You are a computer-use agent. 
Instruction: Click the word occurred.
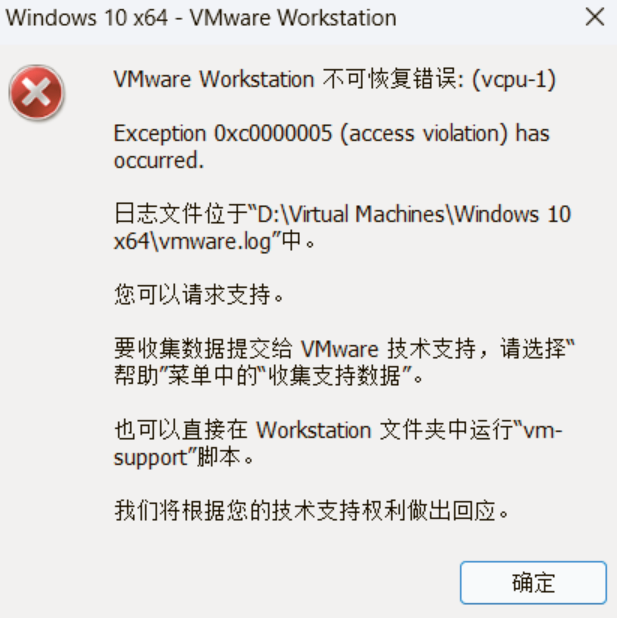click(x=159, y=161)
